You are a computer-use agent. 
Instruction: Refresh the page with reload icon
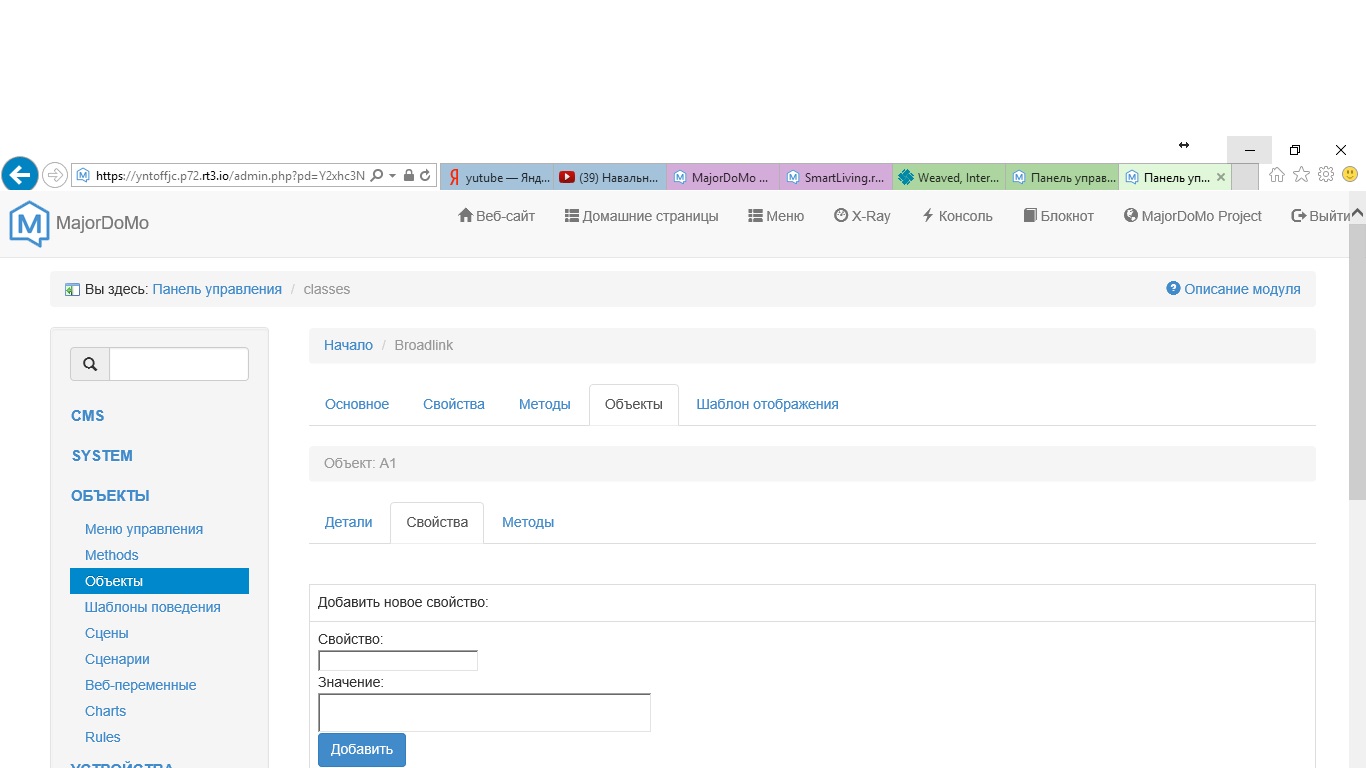tap(425, 175)
